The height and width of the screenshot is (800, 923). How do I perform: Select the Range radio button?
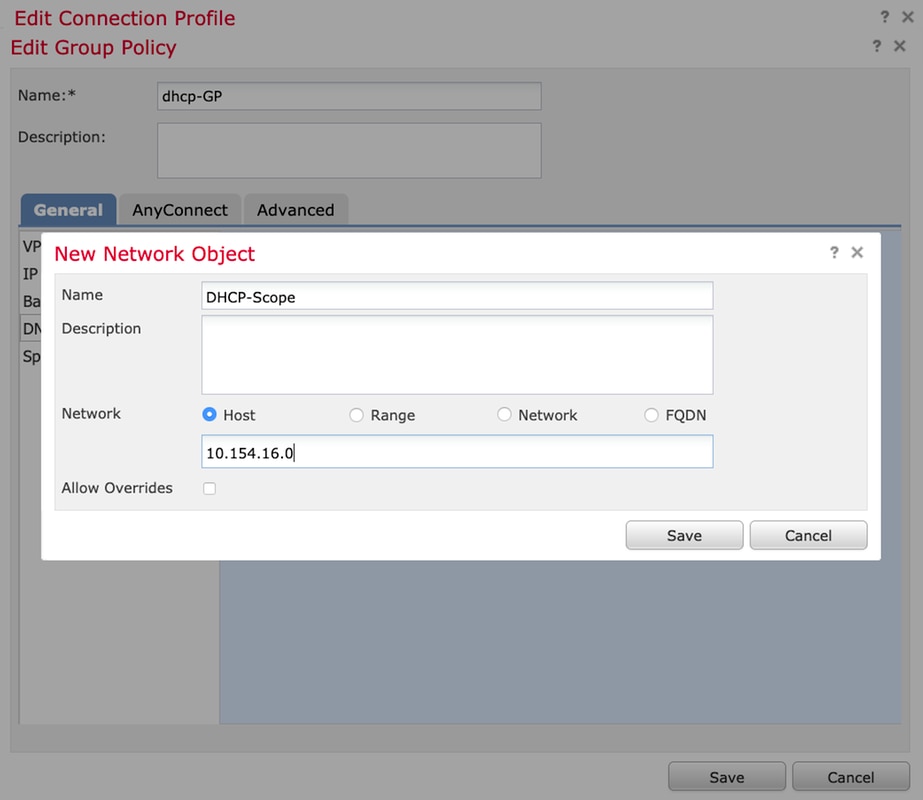(x=356, y=415)
